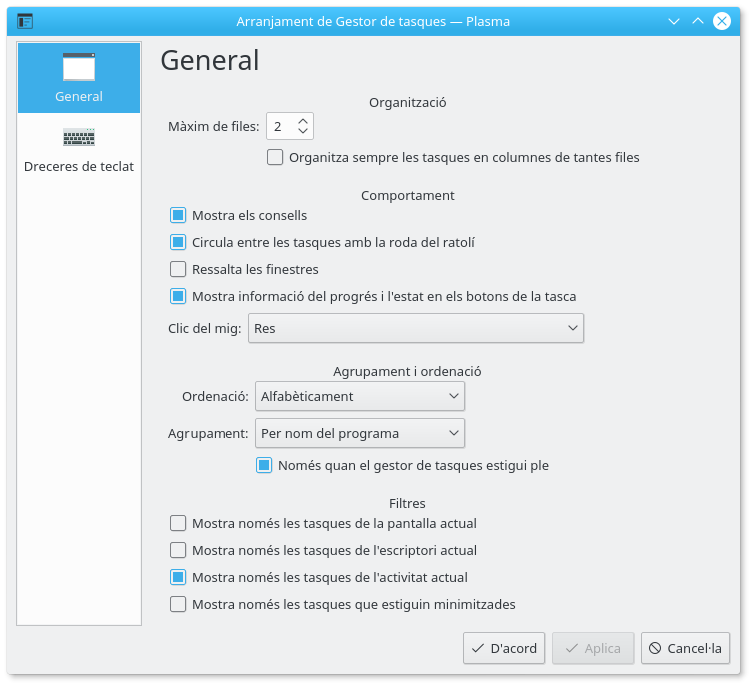The height and width of the screenshot is (687, 753).
Task: Enable Mostra només les tasques que estiguin minimitzades
Action: (x=178, y=604)
